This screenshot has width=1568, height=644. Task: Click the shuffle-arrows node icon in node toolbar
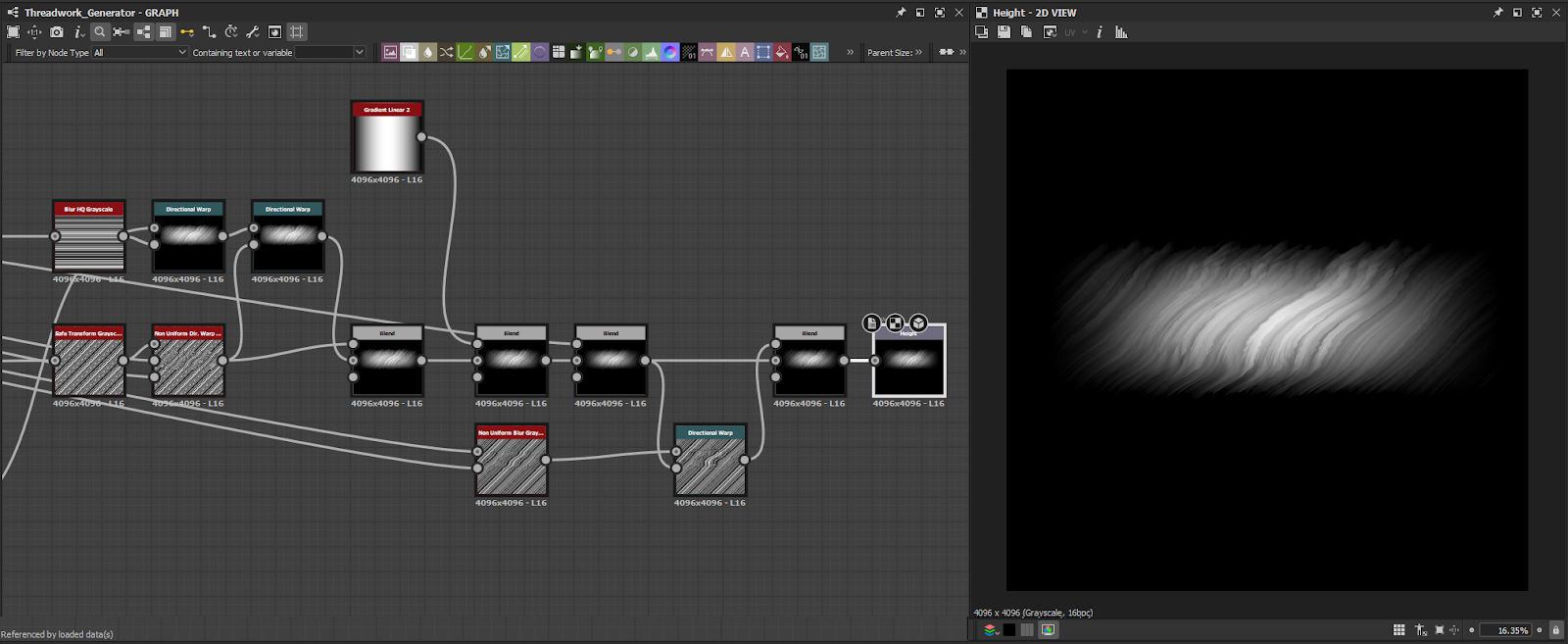pyautogui.click(x=447, y=52)
